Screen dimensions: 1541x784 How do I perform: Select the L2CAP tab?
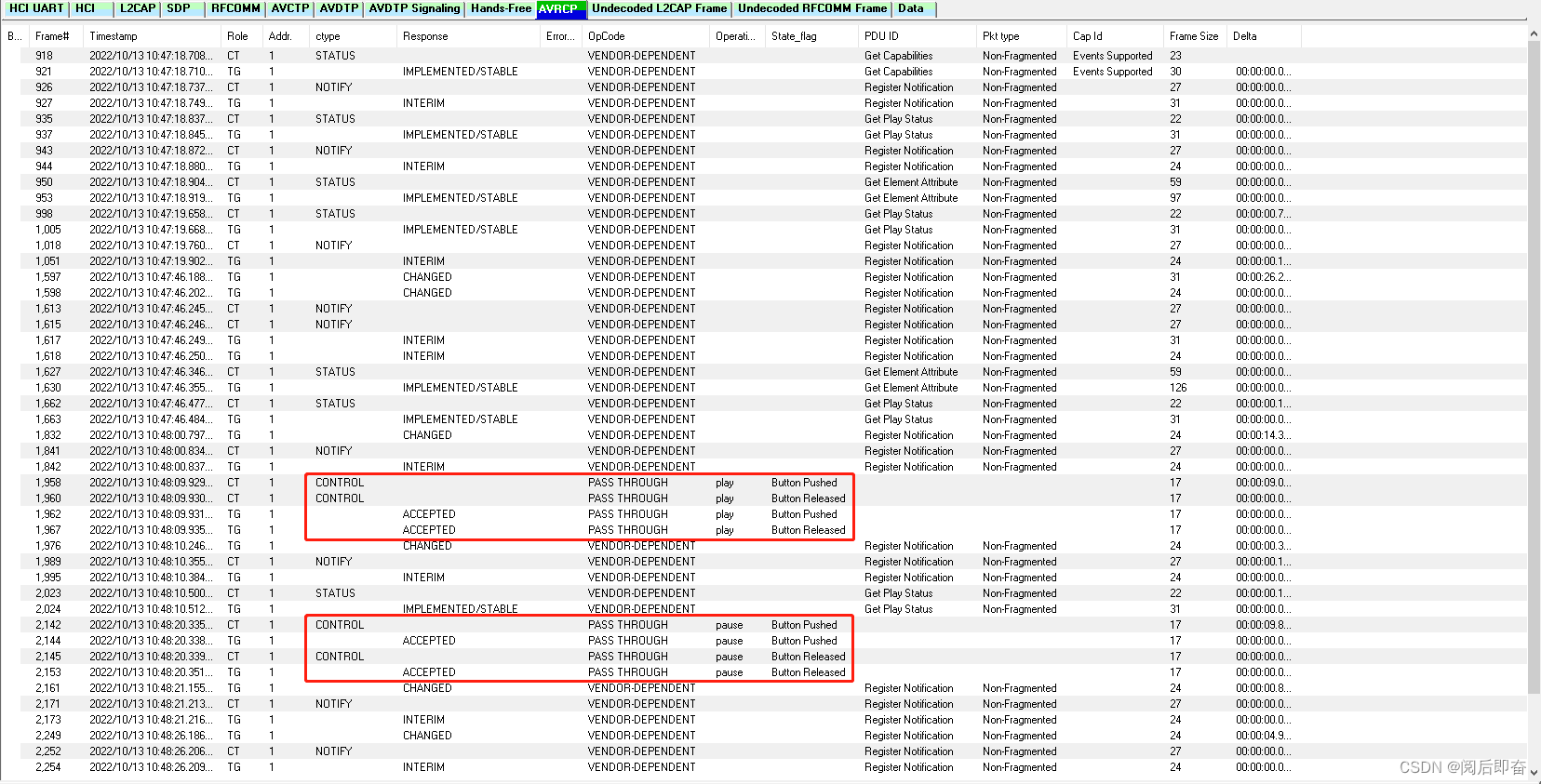[137, 8]
